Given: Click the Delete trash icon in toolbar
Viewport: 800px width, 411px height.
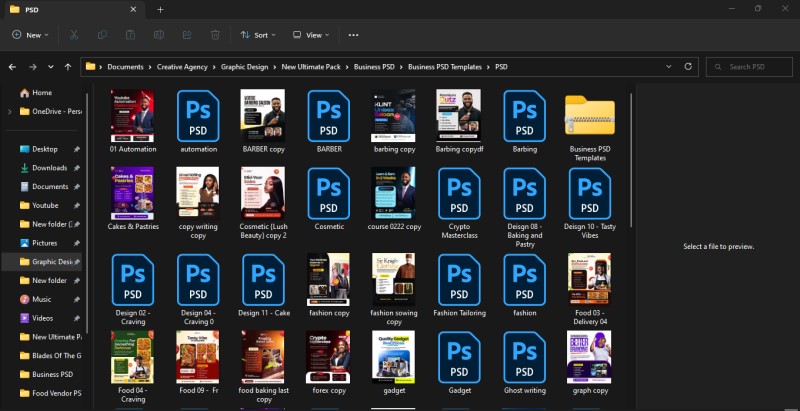Looking at the screenshot, I should click(x=215, y=35).
